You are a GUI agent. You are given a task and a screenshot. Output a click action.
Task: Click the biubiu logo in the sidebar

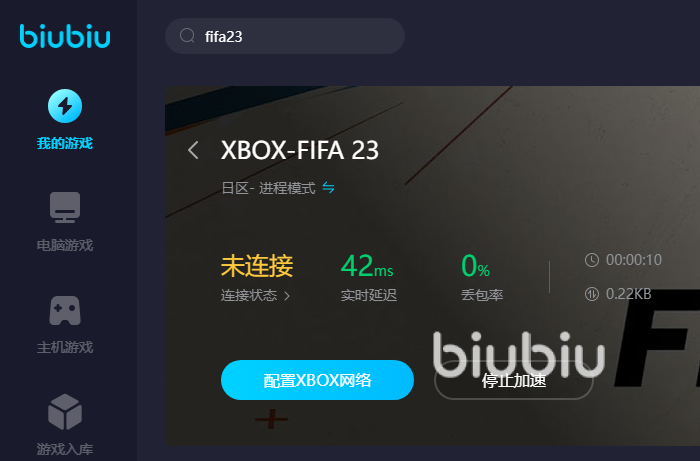click(x=65, y=36)
